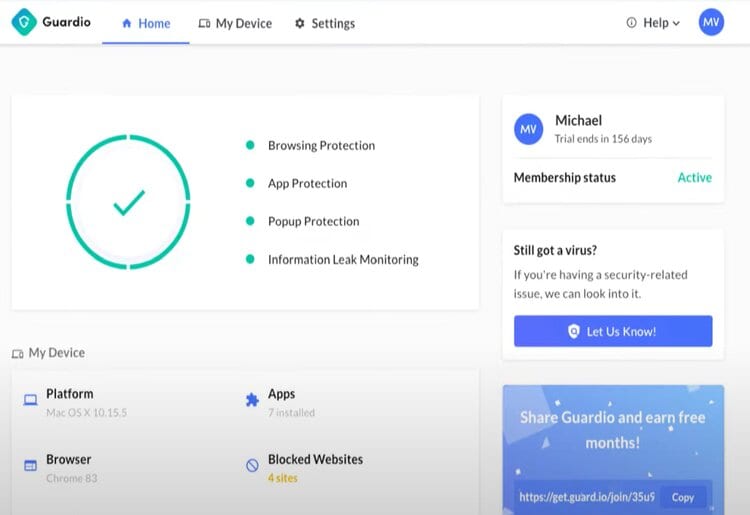Click Michael's MV avatar in account card
750x515 pixels.
(x=529, y=129)
